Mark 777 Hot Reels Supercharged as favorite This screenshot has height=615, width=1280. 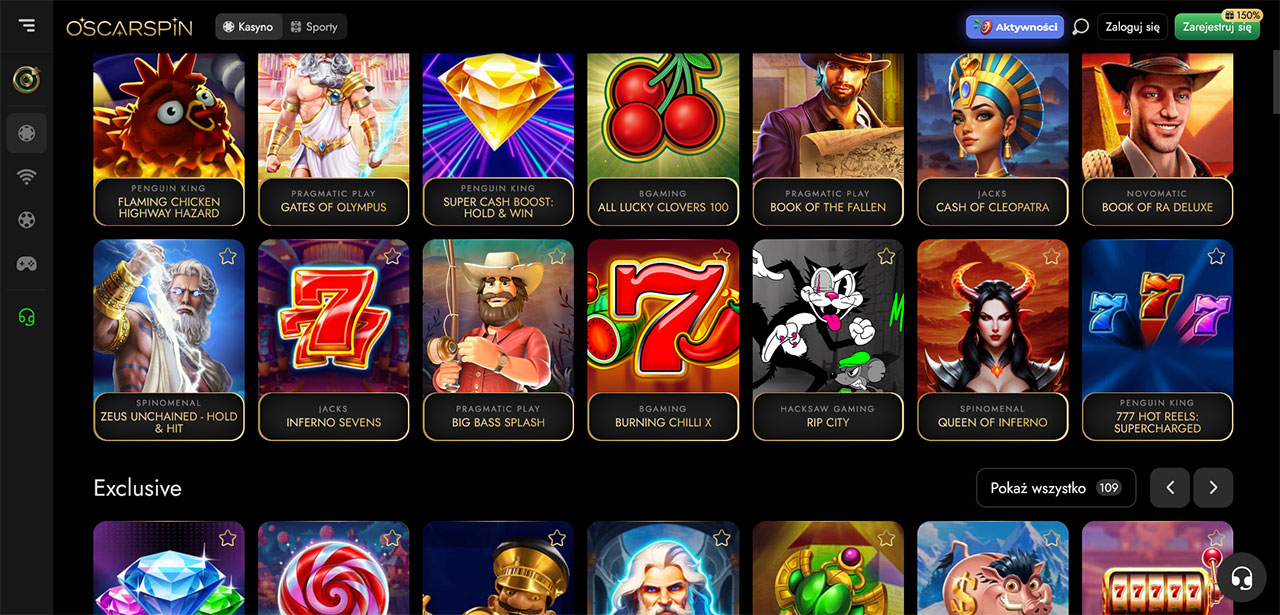coord(1216,257)
